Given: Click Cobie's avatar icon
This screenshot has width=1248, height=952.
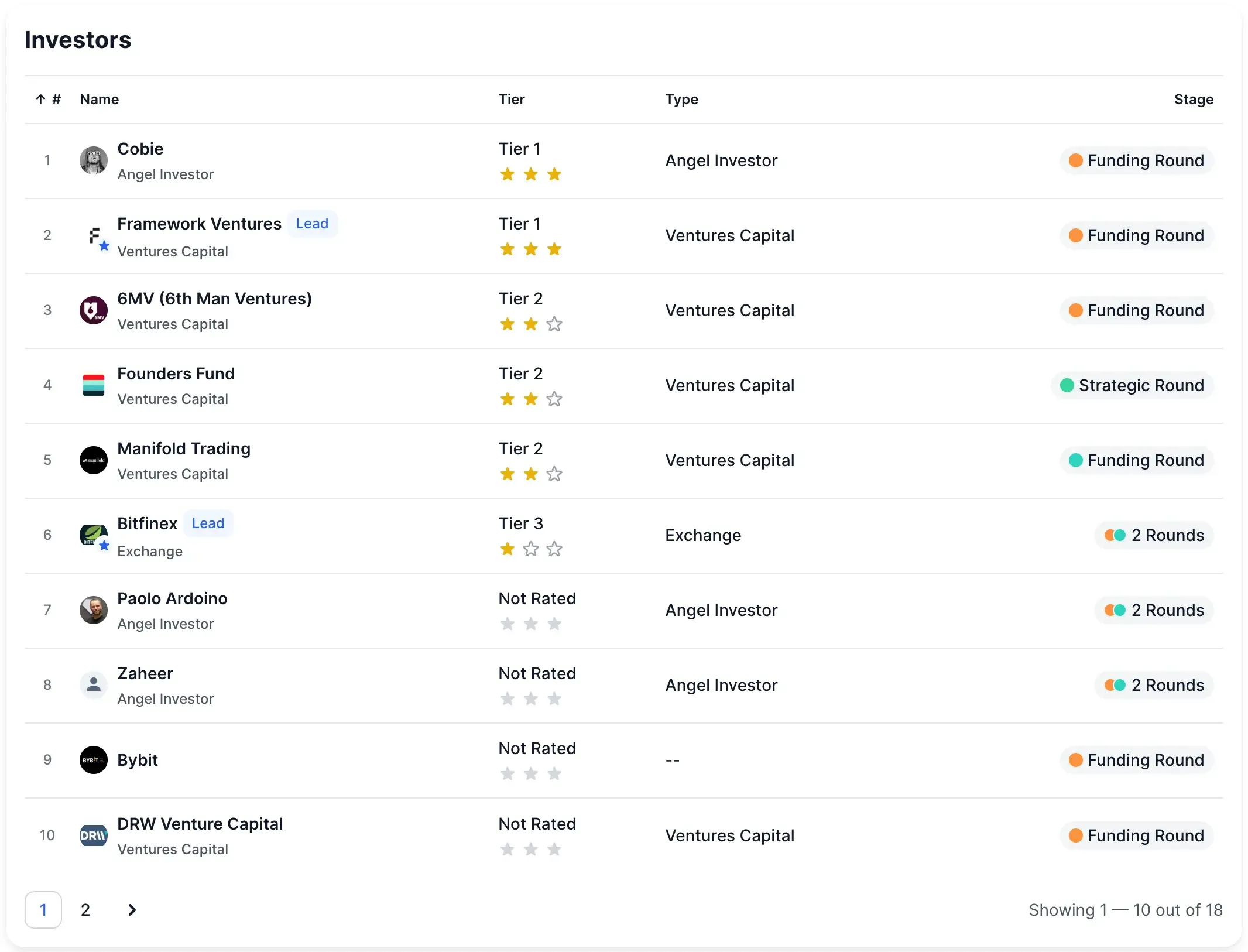Looking at the screenshot, I should click(94, 160).
